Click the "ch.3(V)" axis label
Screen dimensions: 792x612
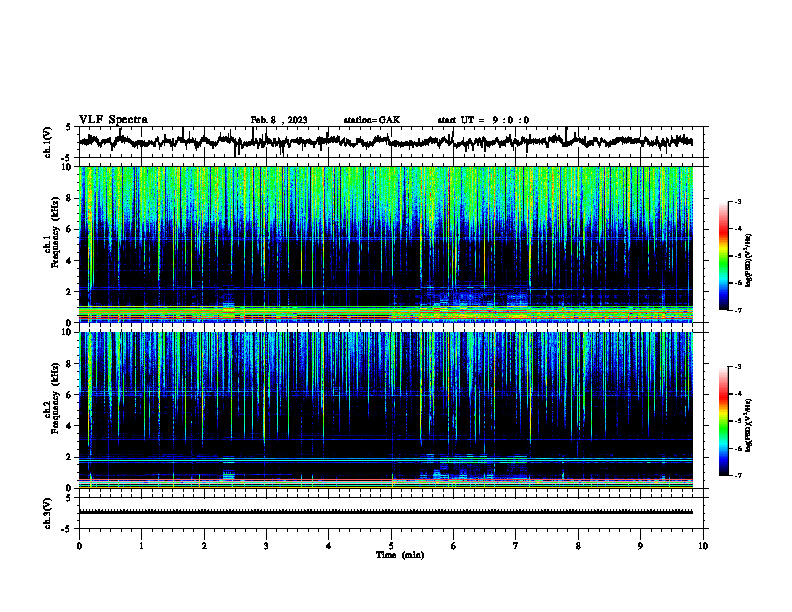pos(47,513)
